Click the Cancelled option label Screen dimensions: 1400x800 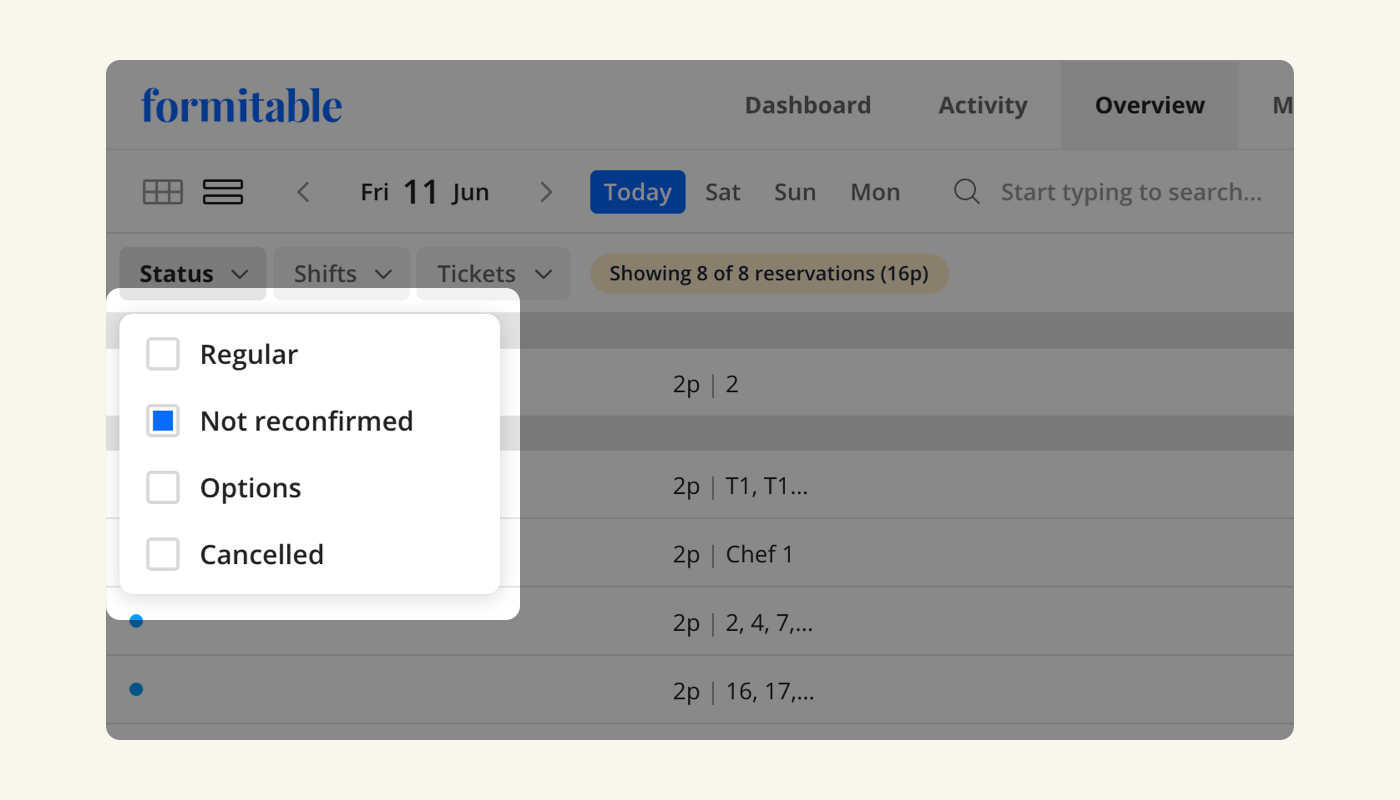262,555
